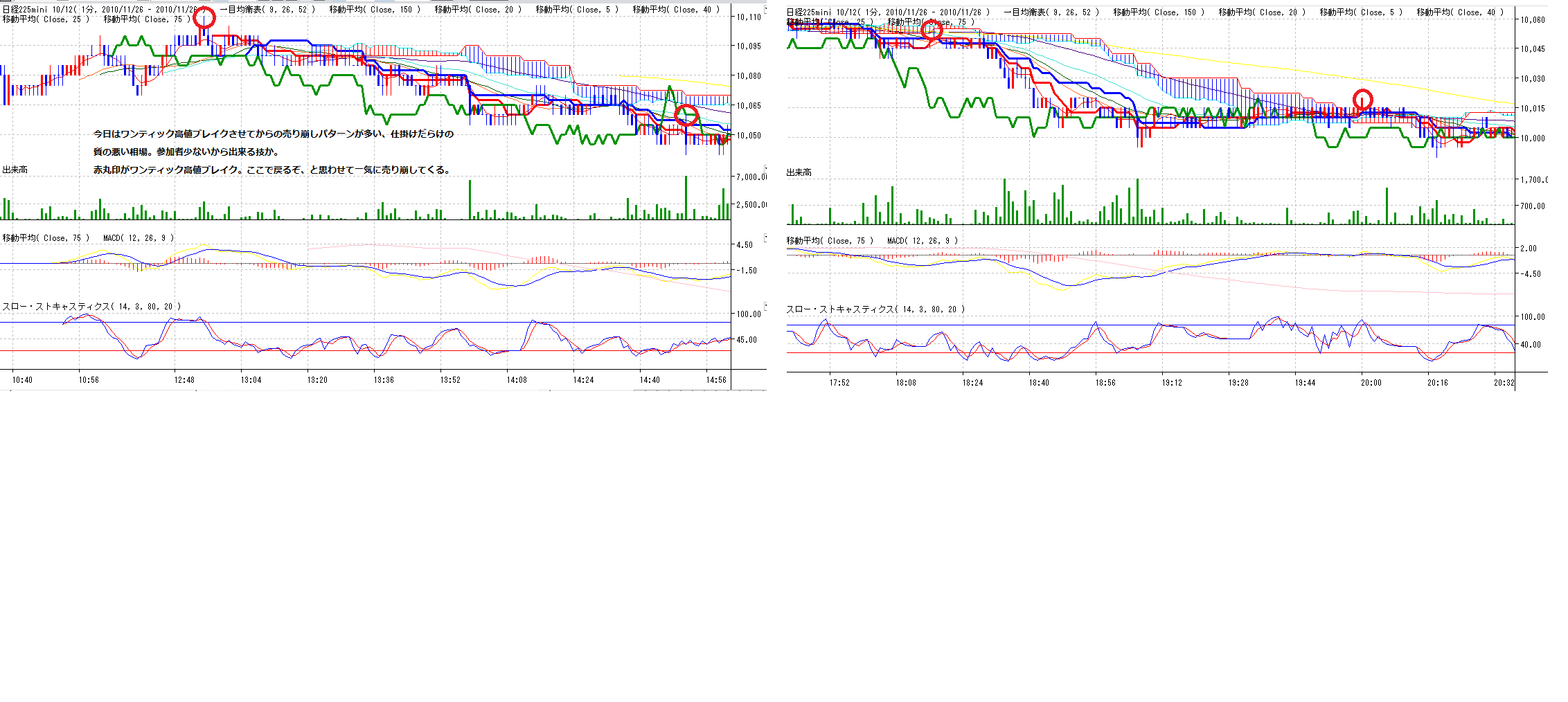Select the 移動平均(Close, 150) label in right chart
The image size is (1568, 702).
1159,12
